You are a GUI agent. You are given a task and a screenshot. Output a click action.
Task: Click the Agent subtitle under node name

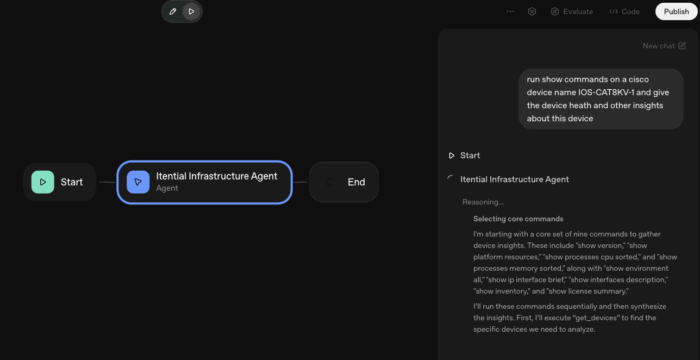tap(167, 188)
